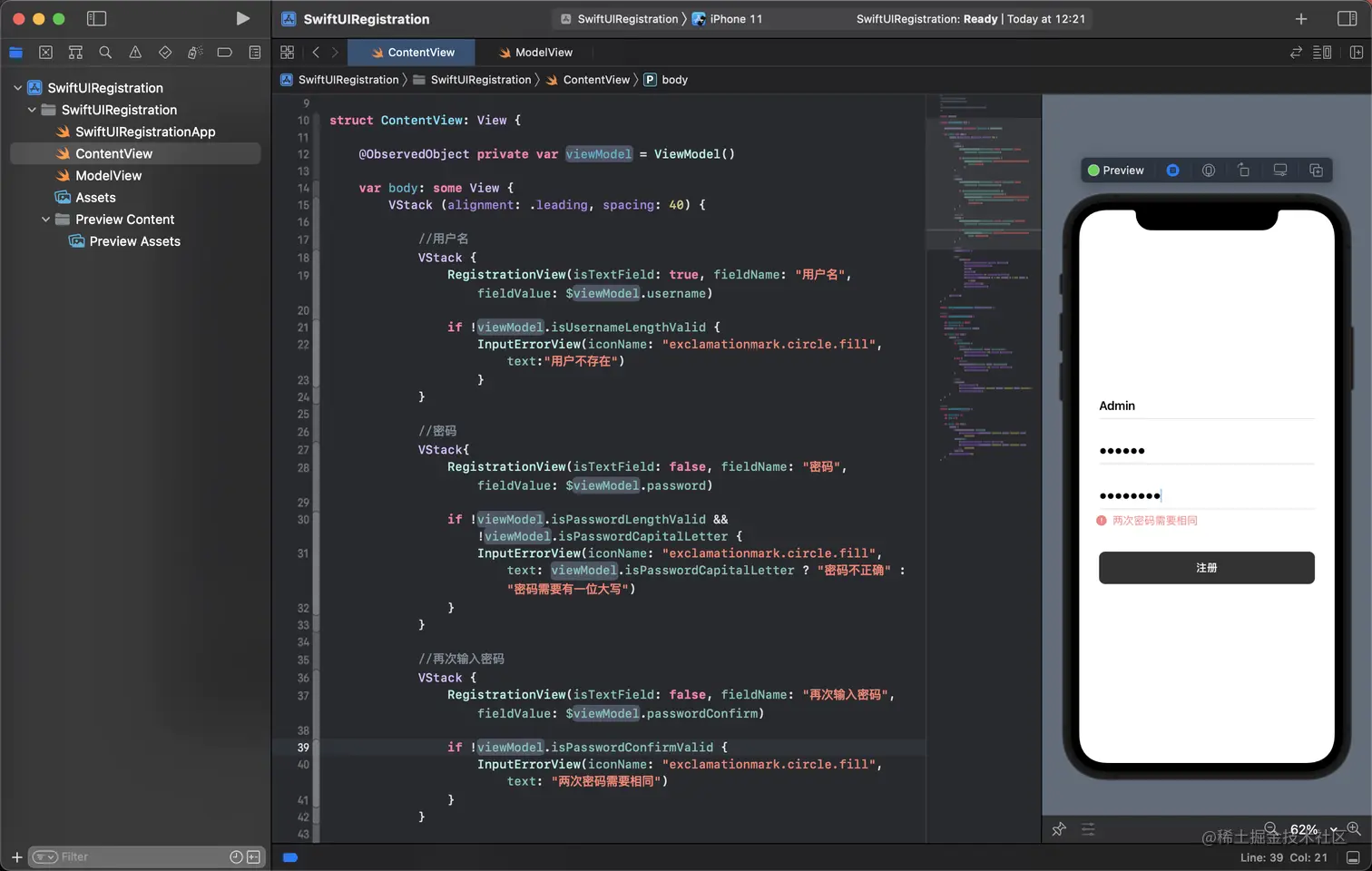Go back in editor history
1372x871 pixels.
click(315, 53)
